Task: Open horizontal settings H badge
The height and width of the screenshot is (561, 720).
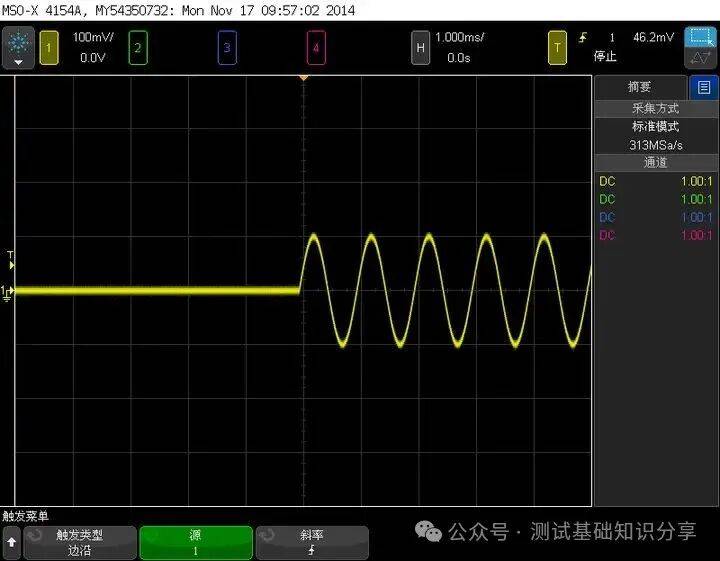Action: (x=420, y=47)
